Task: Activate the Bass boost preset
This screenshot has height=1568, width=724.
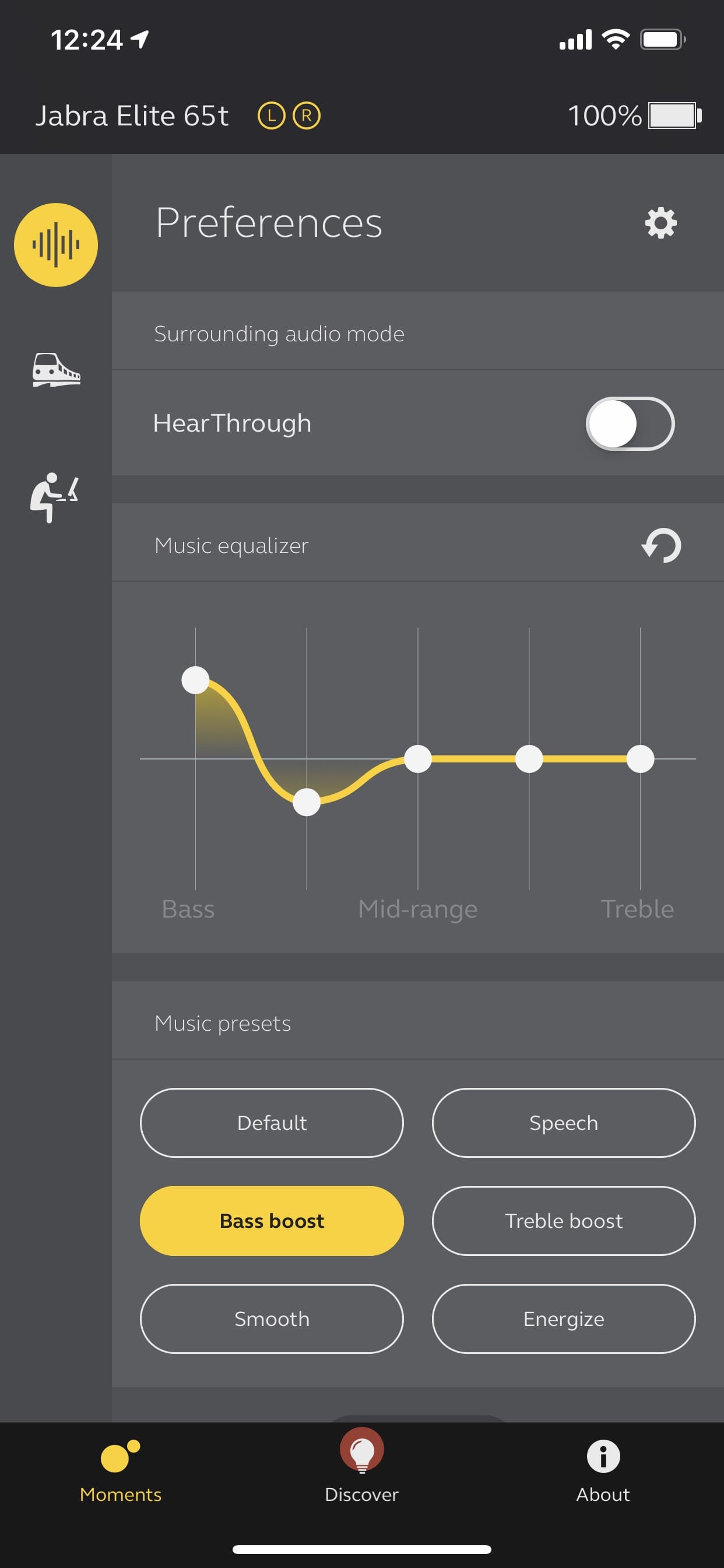Action: tap(272, 1220)
